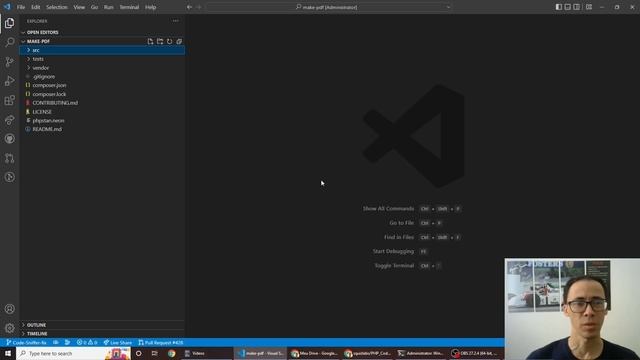The height and width of the screenshot is (360, 640).
Task: Create a new folder in MAKE-PDF
Action: (x=160, y=41)
